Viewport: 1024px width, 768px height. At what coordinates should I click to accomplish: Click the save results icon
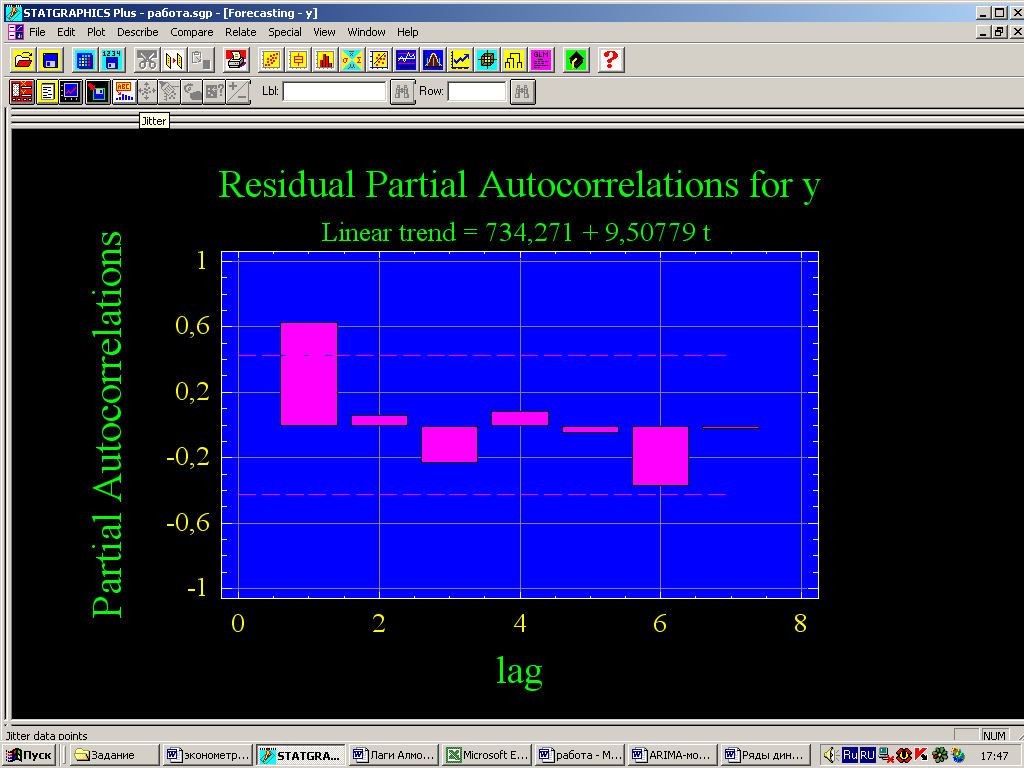click(x=98, y=91)
